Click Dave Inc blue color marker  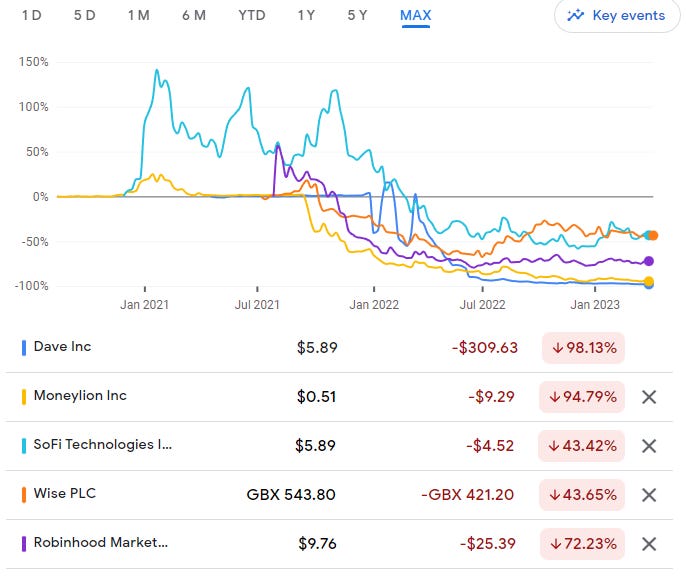(24, 348)
